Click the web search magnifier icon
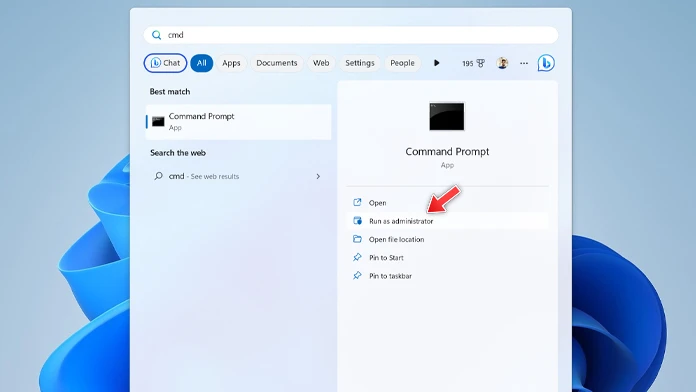Screen dimensions: 696x392 coord(158,176)
